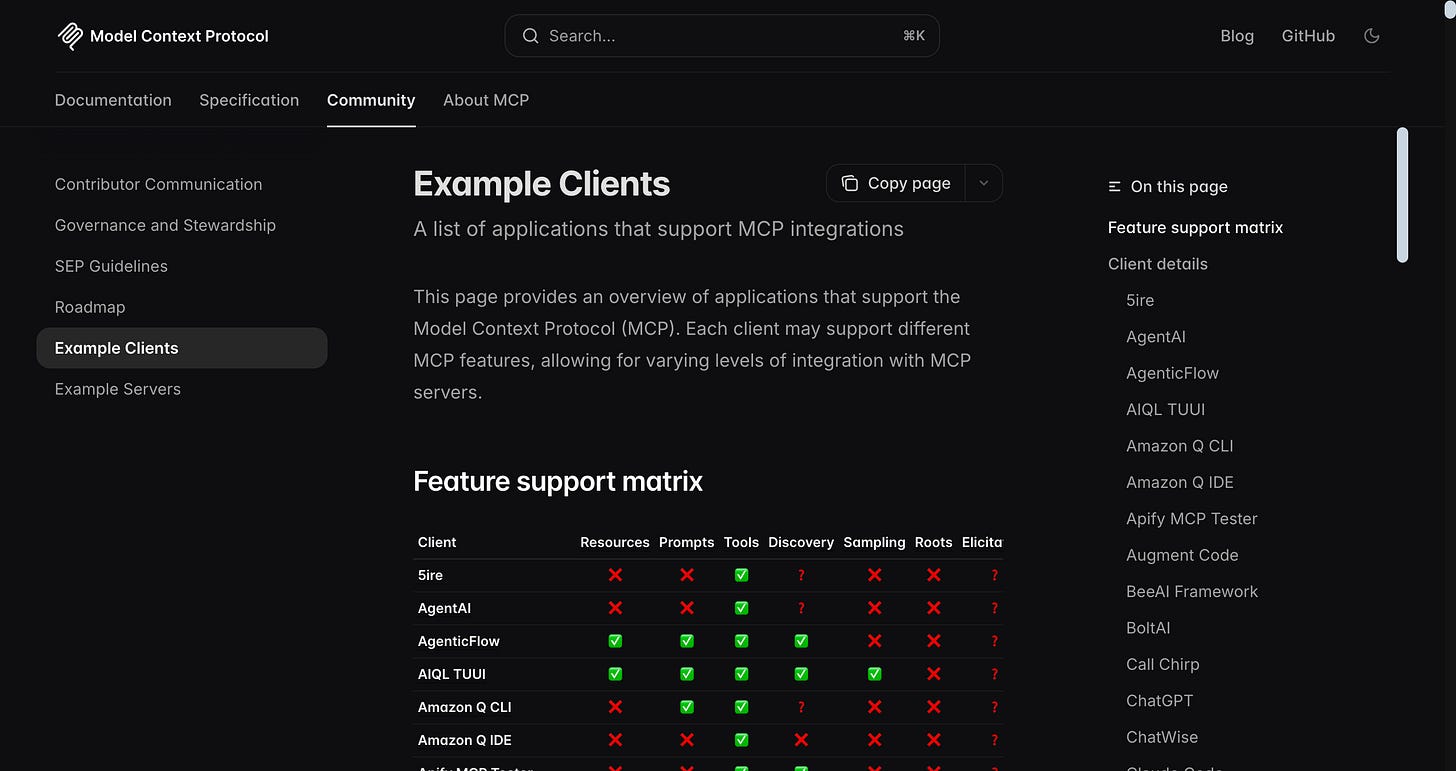This screenshot has height=771, width=1456.
Task: Jump to Apify MCP Tester in outline
Action: pos(1192,519)
